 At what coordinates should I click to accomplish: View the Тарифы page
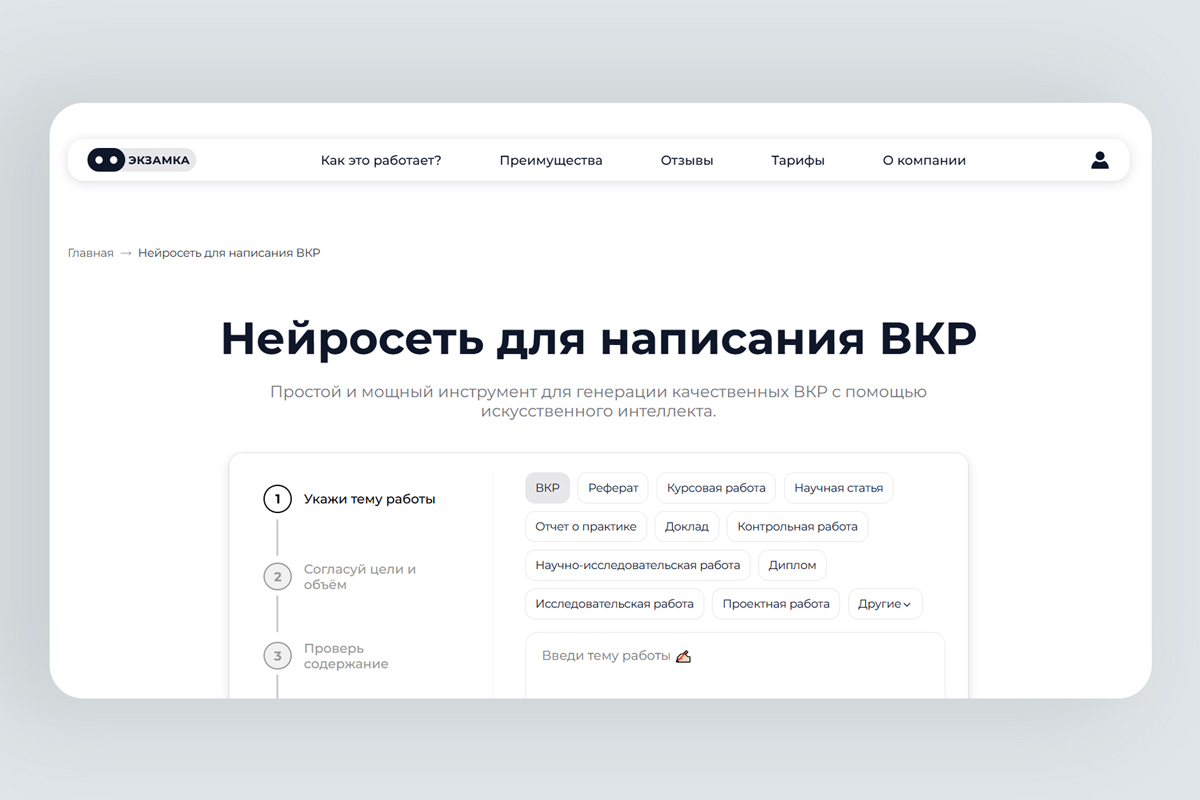(798, 160)
